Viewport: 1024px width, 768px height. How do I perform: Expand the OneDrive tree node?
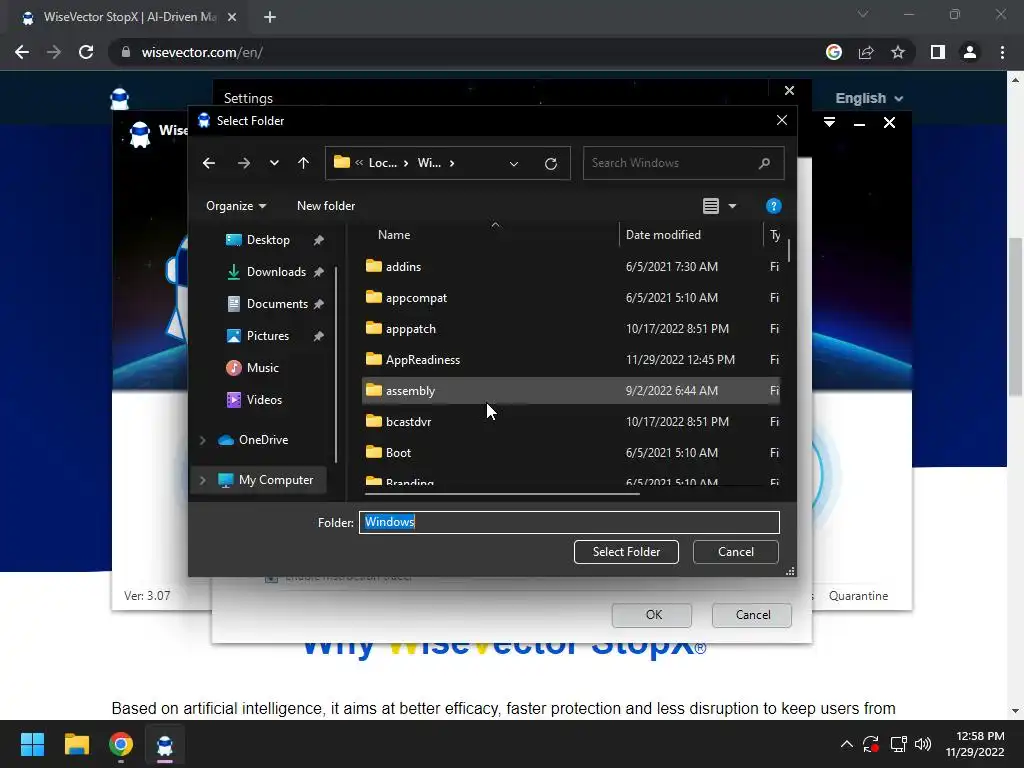coord(202,440)
